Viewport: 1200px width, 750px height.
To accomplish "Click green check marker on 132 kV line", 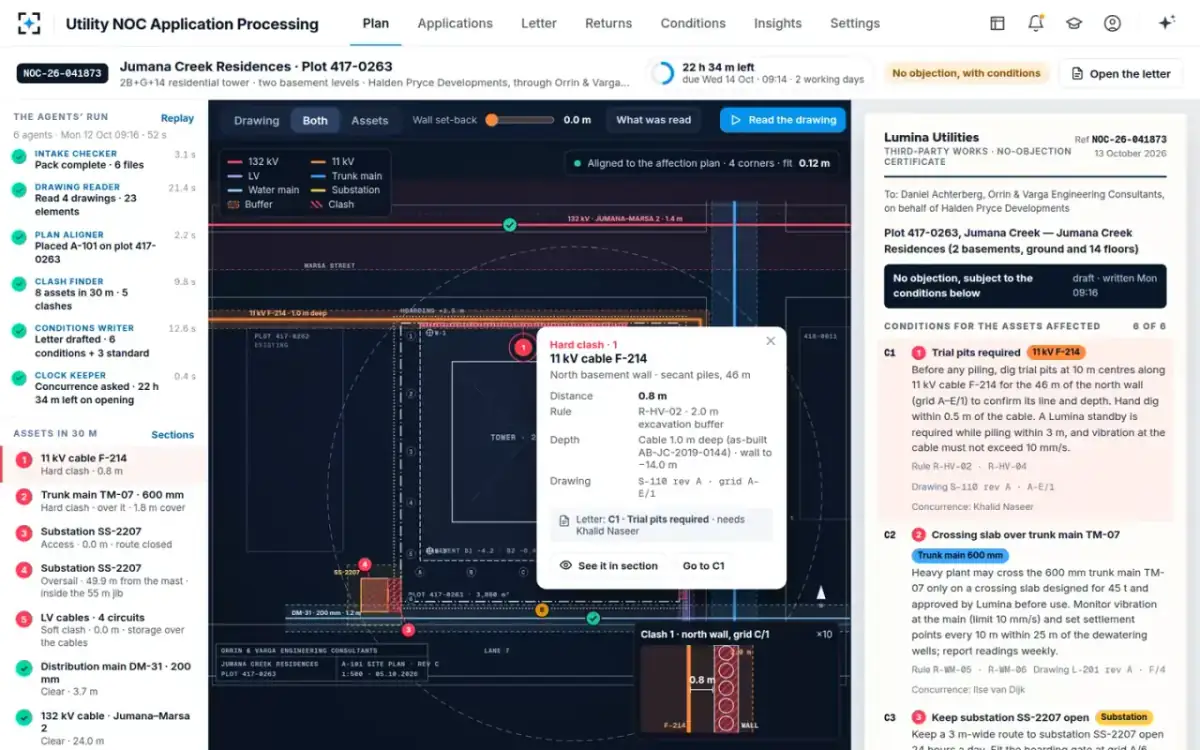I will pyautogui.click(x=510, y=225).
